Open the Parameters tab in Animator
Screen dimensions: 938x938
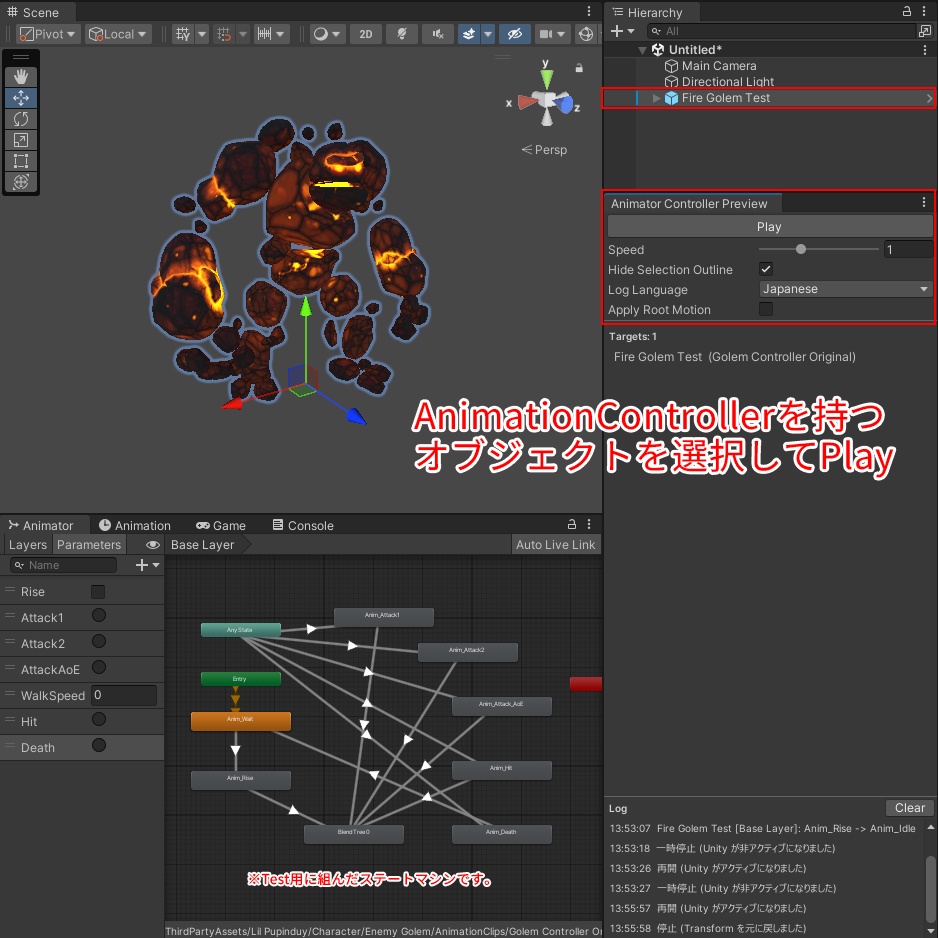pos(89,545)
